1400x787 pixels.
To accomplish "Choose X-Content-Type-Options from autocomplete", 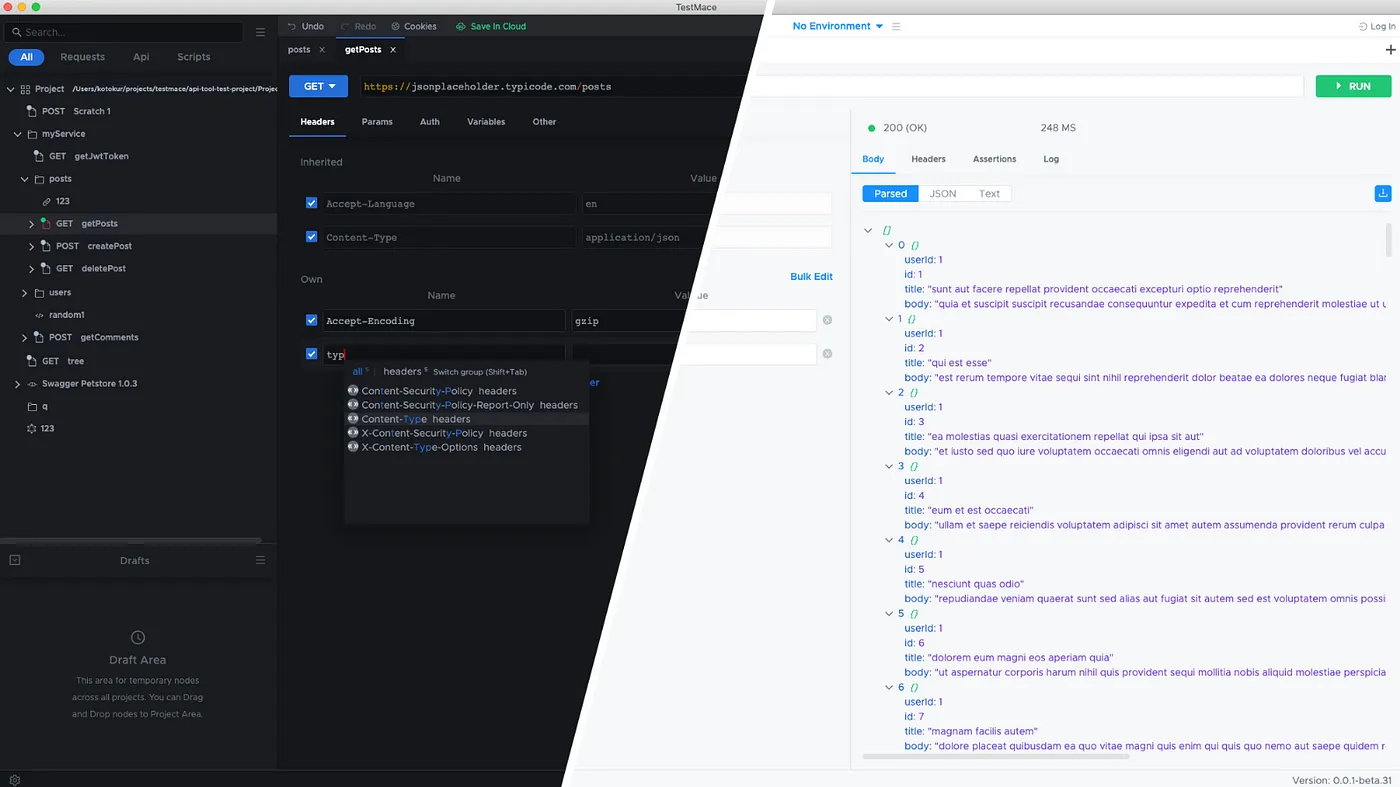I will coord(467,447).
